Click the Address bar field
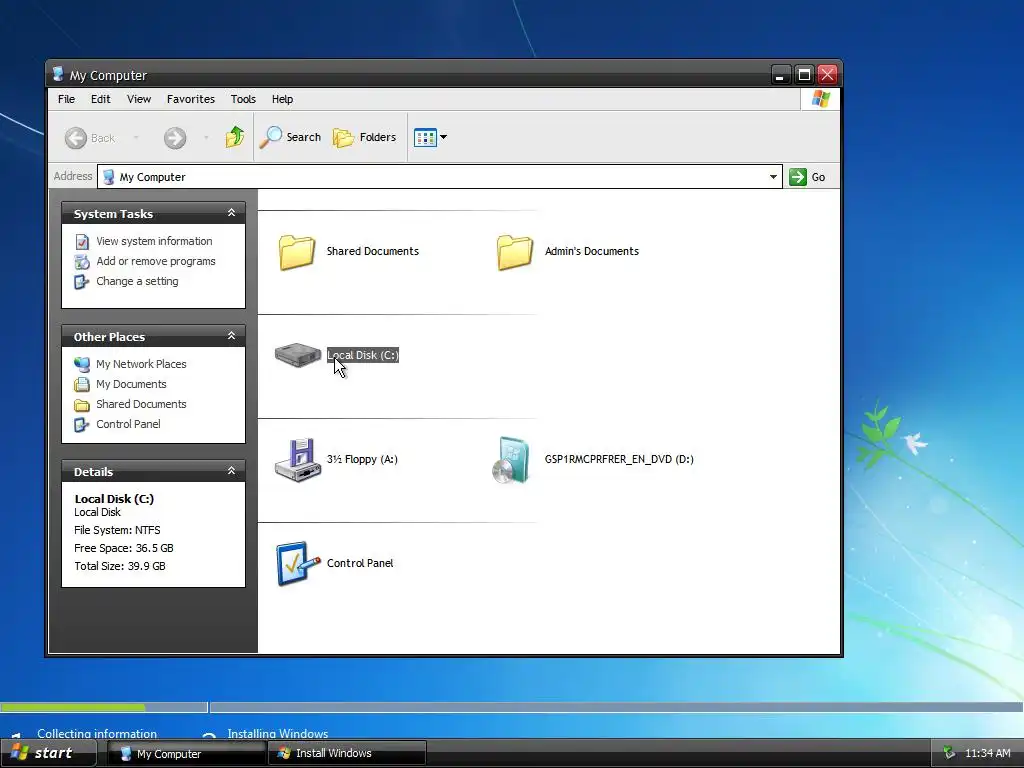 [439, 177]
